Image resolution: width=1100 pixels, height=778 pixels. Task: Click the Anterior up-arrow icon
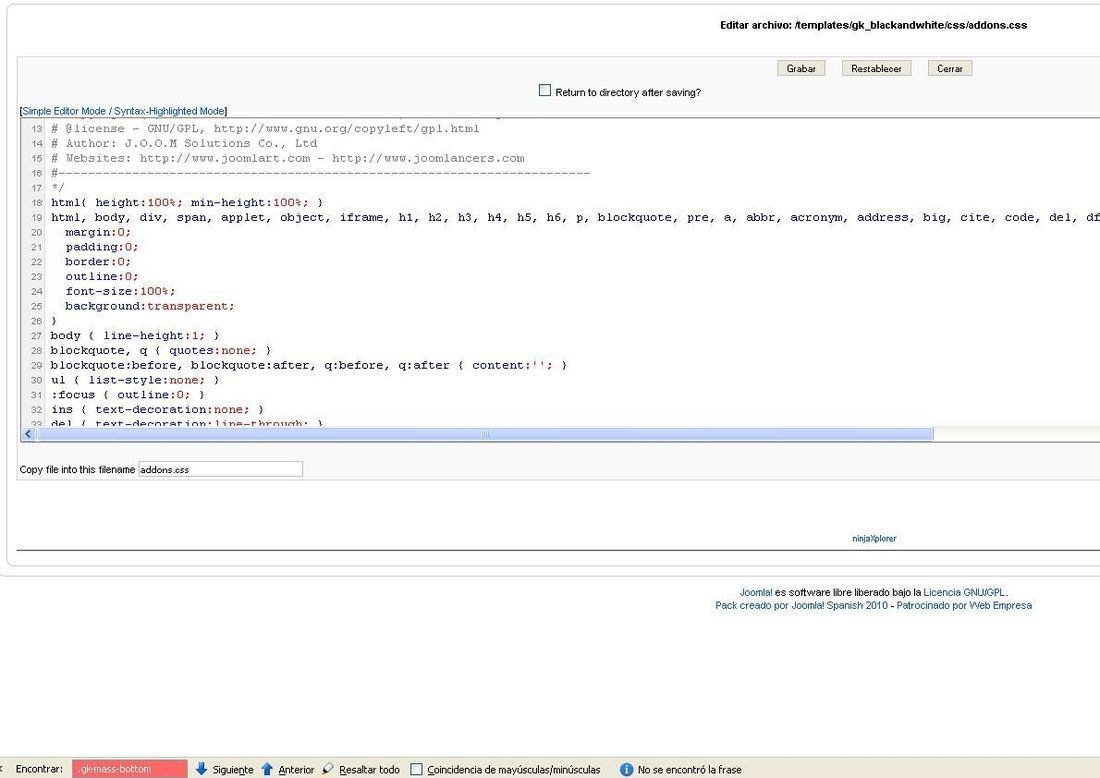[267, 769]
